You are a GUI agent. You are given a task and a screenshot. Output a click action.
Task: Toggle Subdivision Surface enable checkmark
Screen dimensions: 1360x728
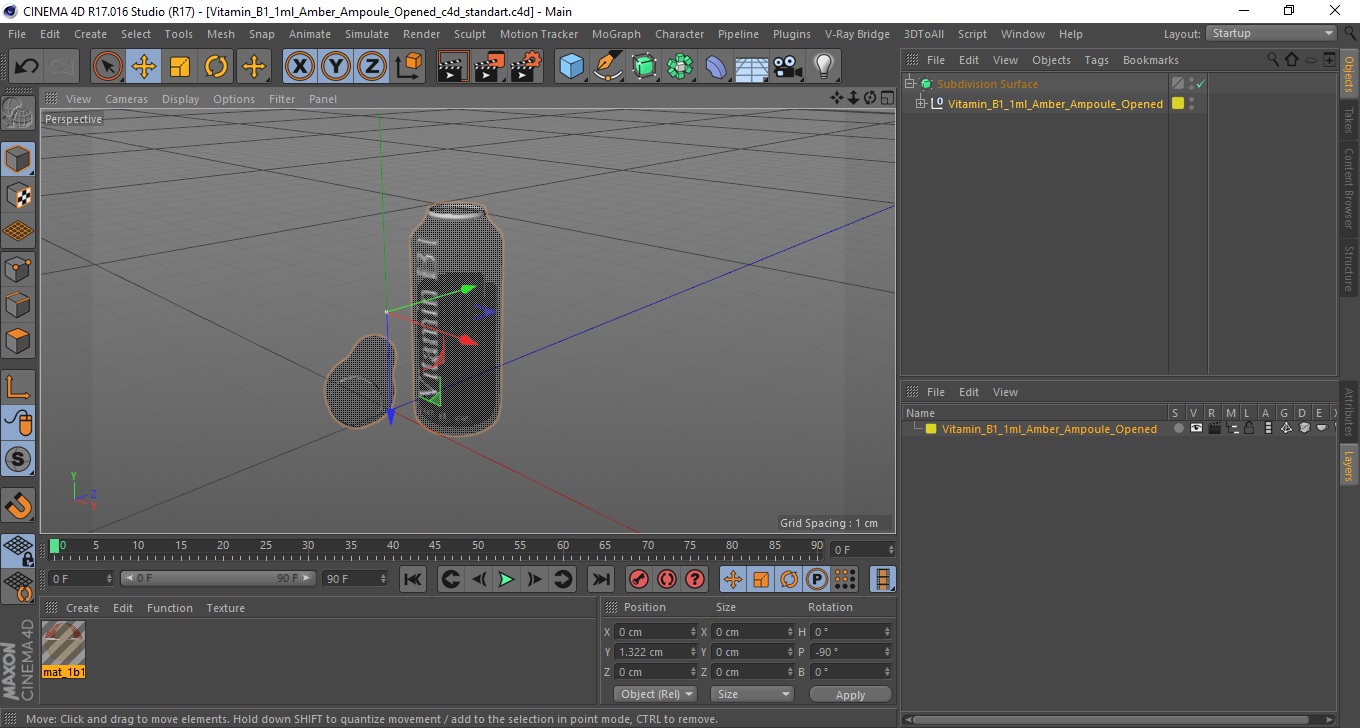point(1200,84)
